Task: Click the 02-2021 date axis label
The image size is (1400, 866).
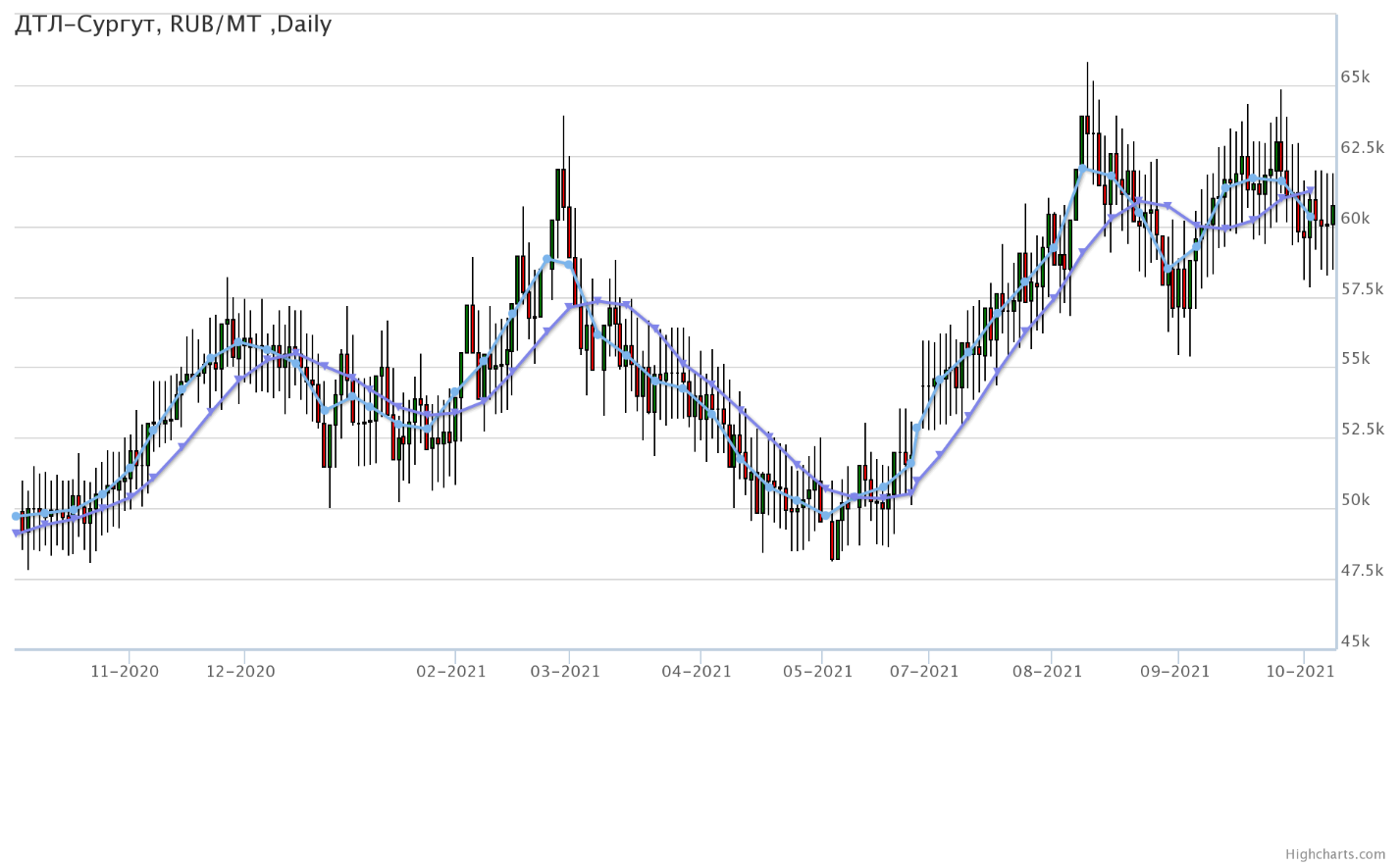Action: coord(452,672)
